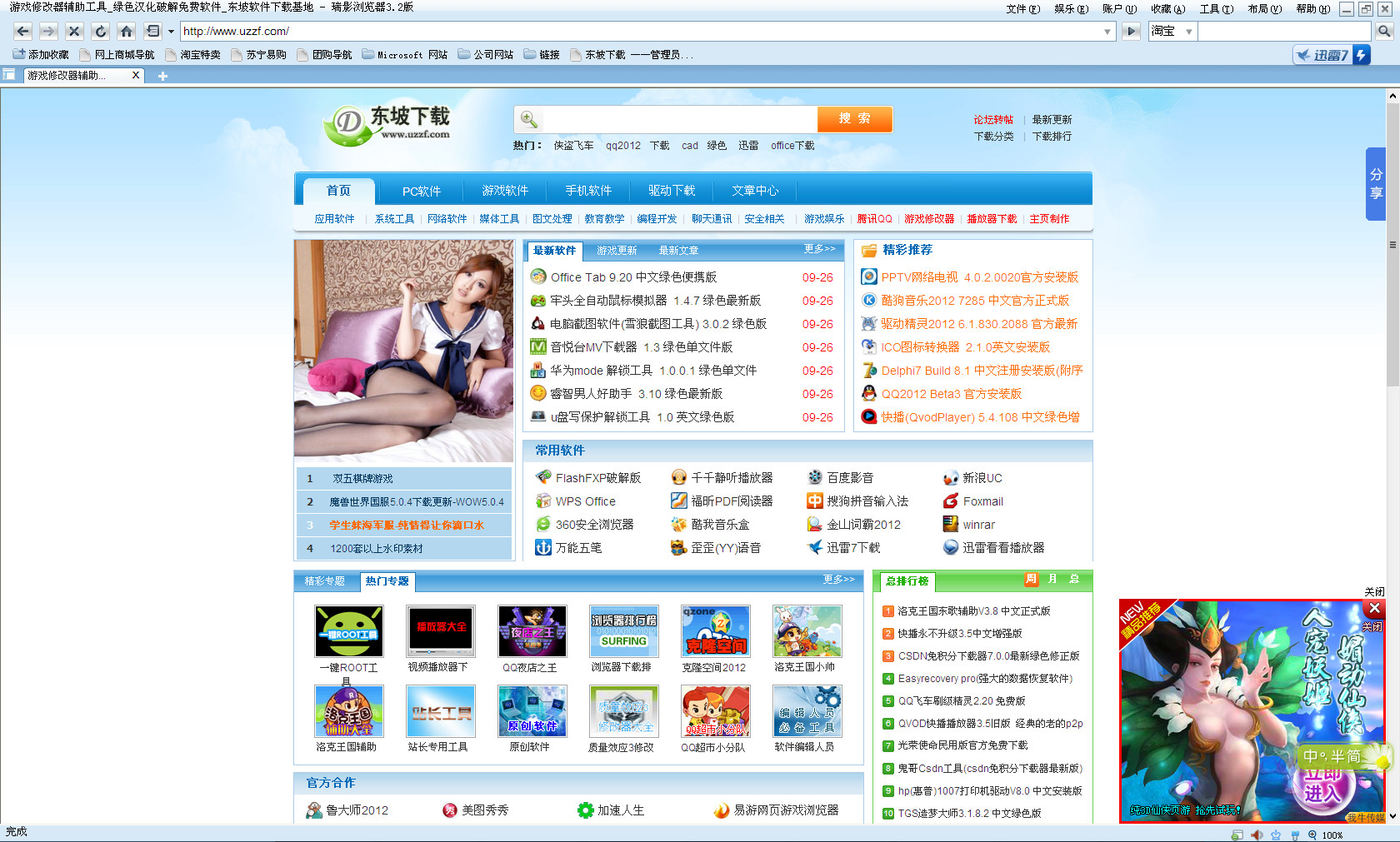This screenshot has height=842, width=1400.
Task: Open the 工具 menu
Action: click(1217, 9)
